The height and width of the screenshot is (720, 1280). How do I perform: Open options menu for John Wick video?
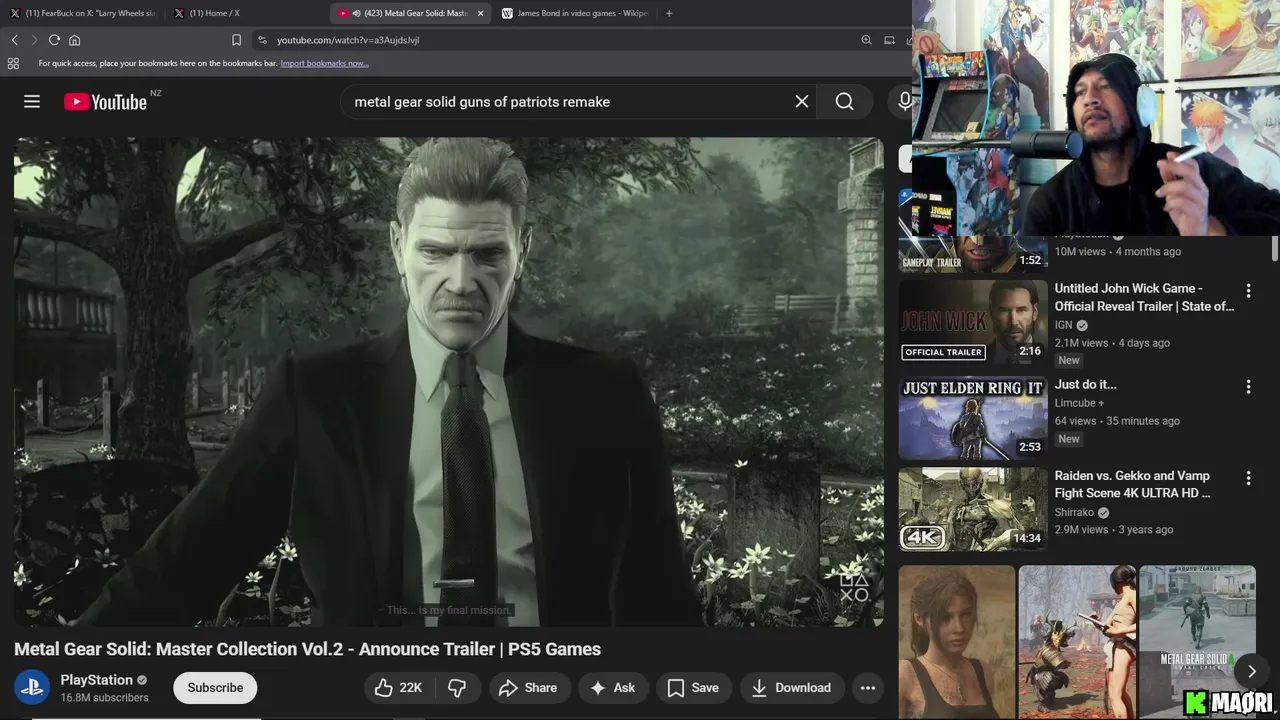point(1248,290)
